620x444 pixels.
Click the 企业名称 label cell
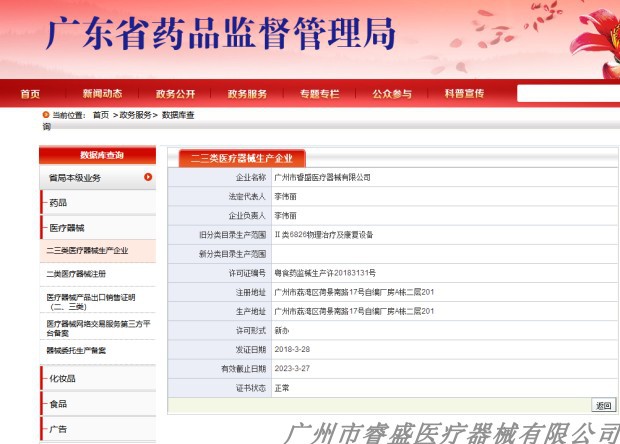click(220, 177)
